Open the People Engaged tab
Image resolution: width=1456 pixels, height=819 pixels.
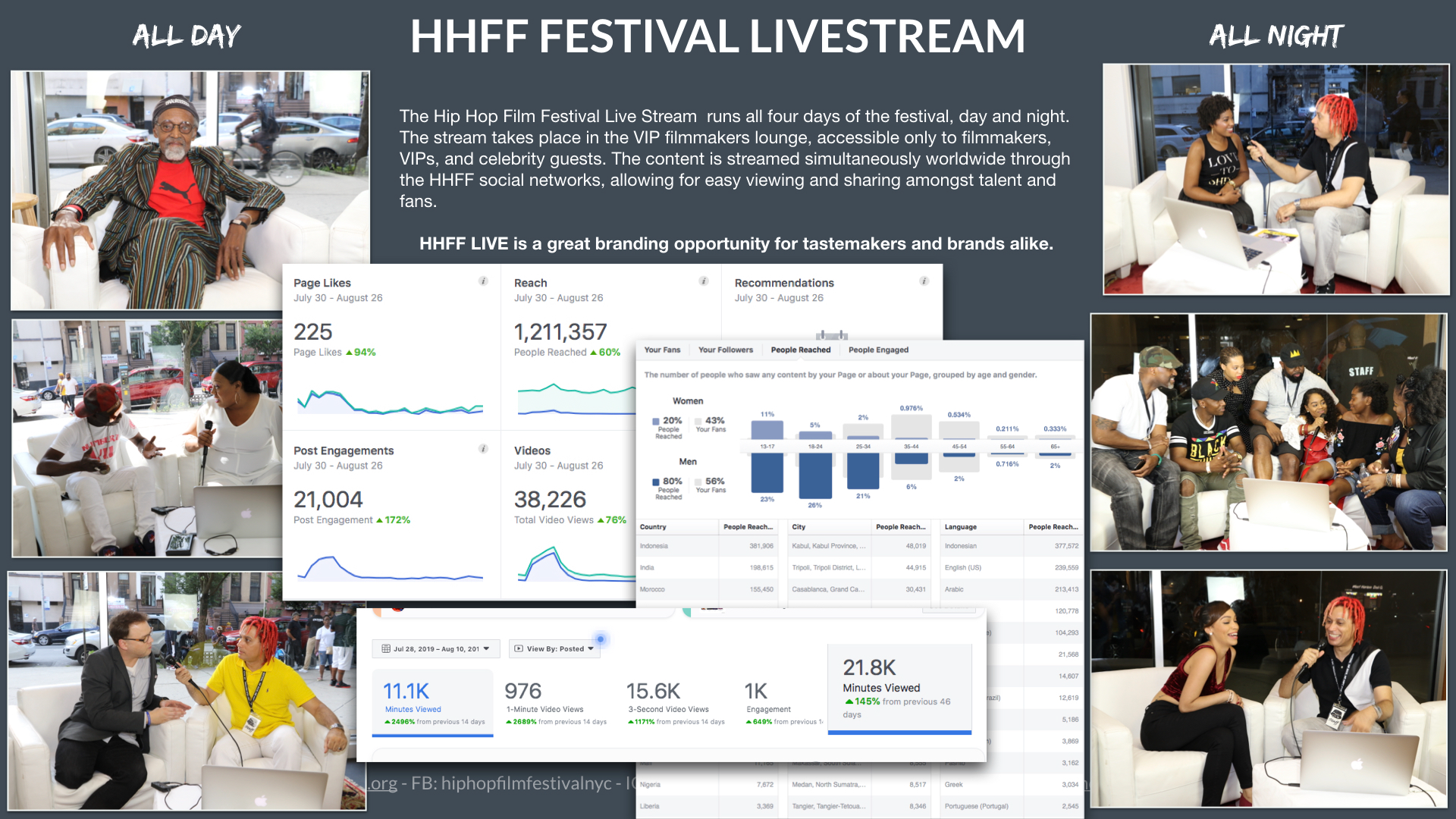click(878, 350)
